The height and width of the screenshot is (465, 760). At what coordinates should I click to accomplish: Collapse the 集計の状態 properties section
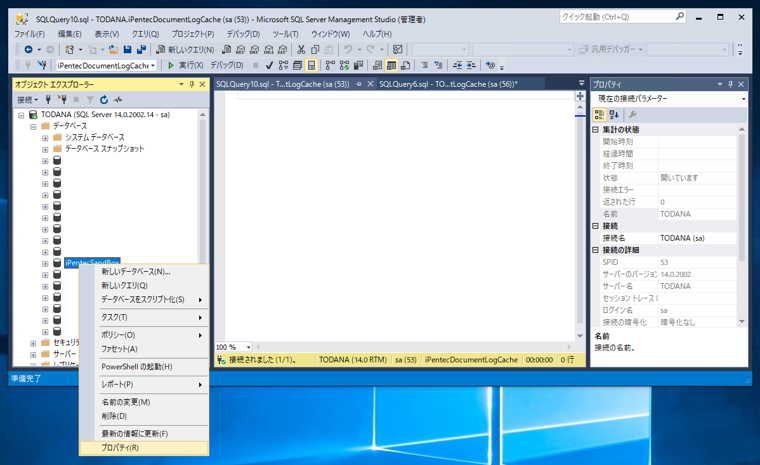pyautogui.click(x=596, y=130)
